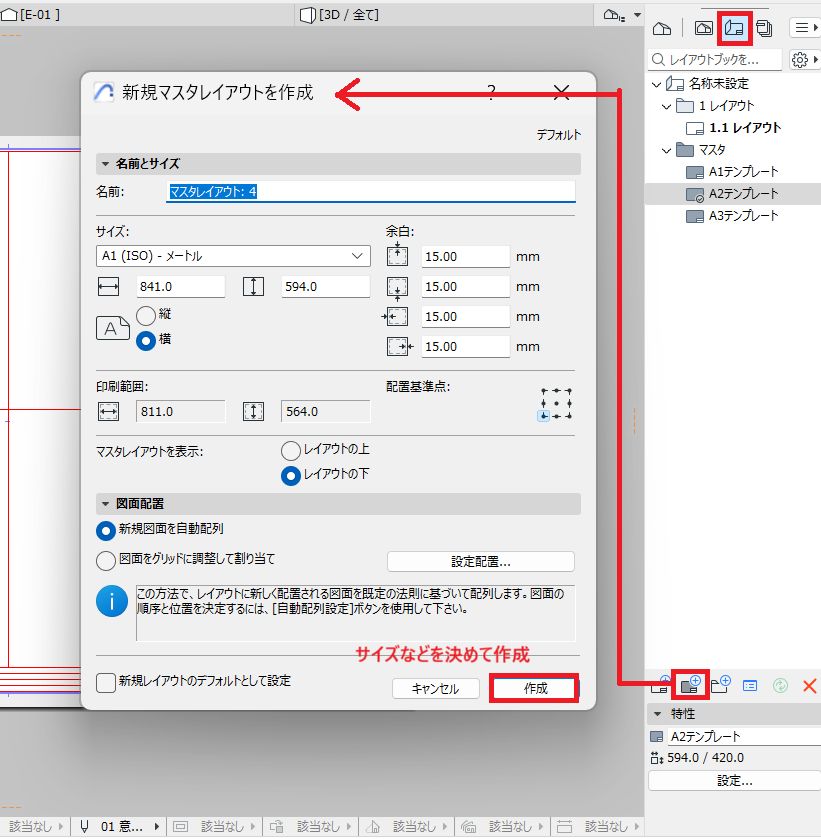Click the New Subset folder icon
821x839 pixels.
721,684
